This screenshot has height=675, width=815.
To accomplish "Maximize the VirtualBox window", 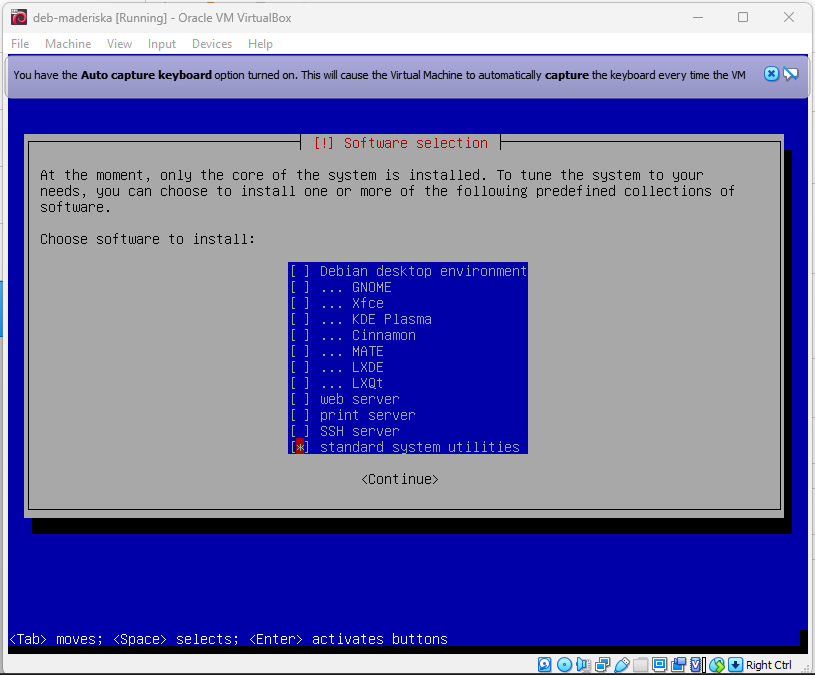I will coord(743,17).
